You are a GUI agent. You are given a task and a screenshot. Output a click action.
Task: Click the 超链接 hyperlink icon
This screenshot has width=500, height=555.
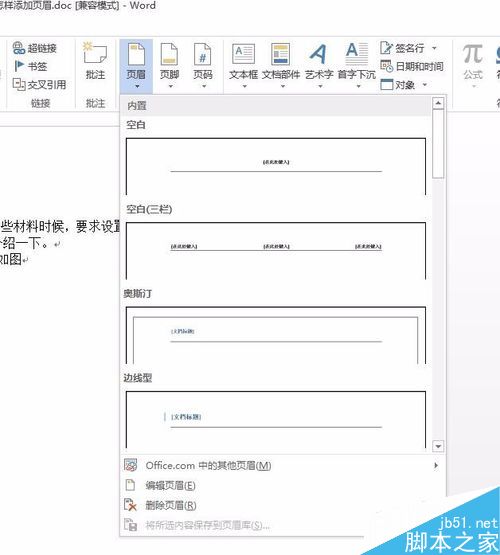click(18, 48)
